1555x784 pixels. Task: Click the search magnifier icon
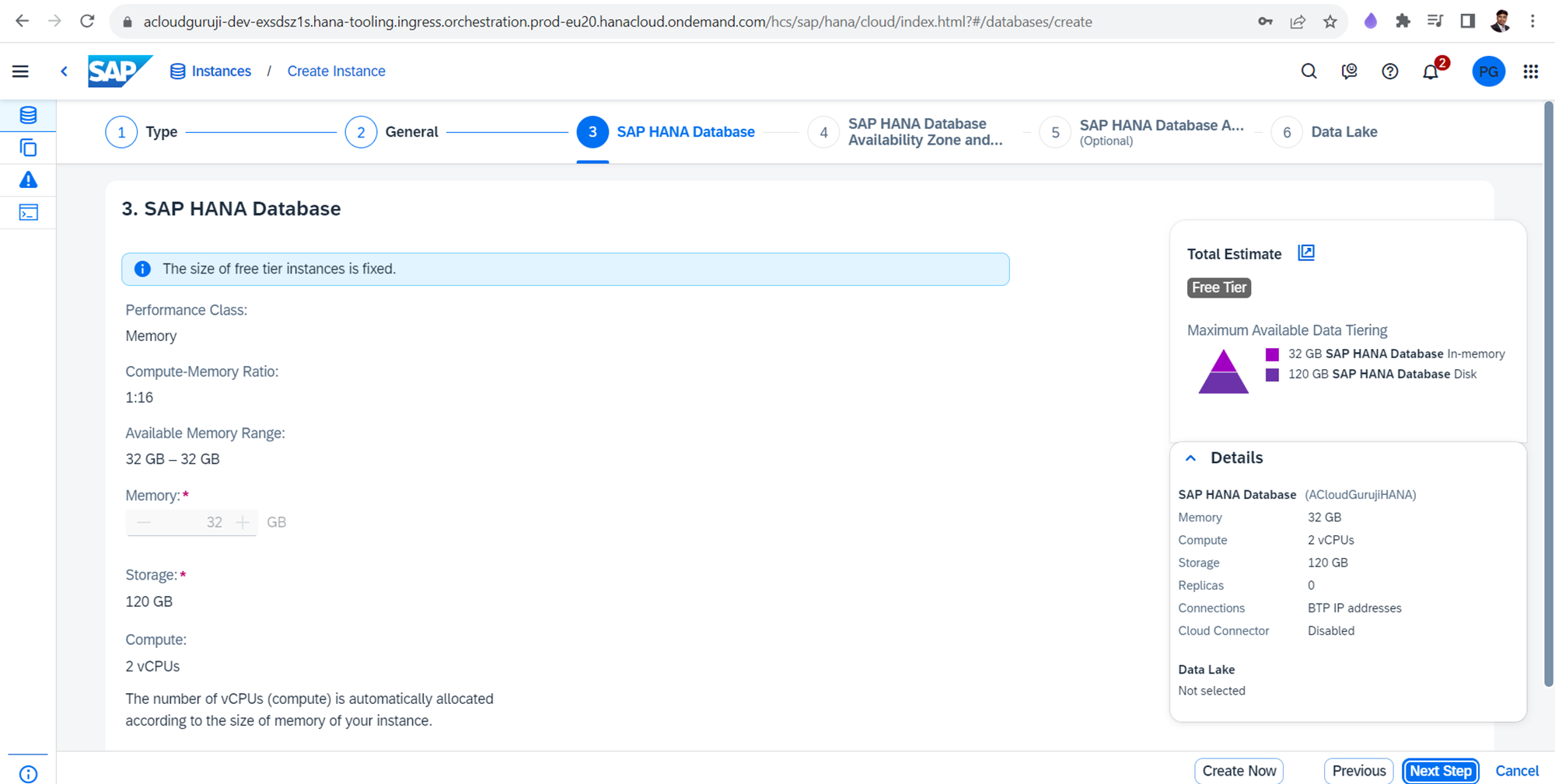pyautogui.click(x=1309, y=71)
